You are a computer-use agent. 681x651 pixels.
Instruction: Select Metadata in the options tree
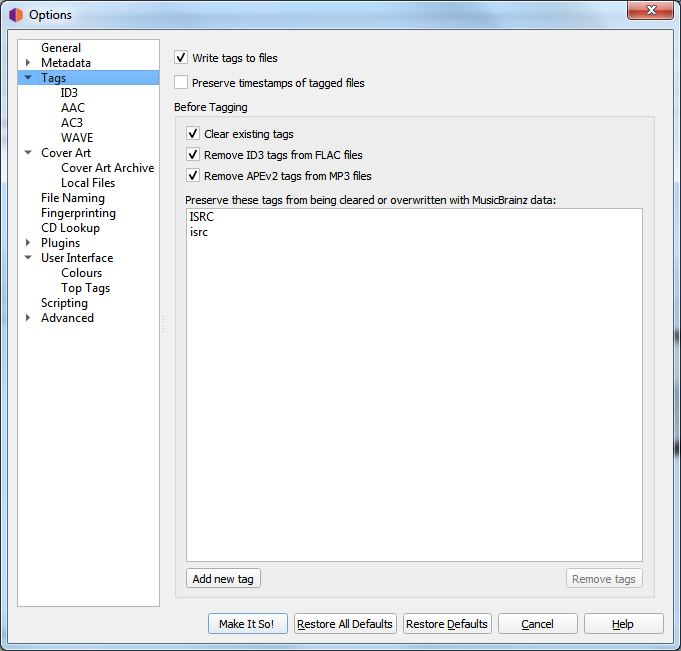click(x=66, y=63)
